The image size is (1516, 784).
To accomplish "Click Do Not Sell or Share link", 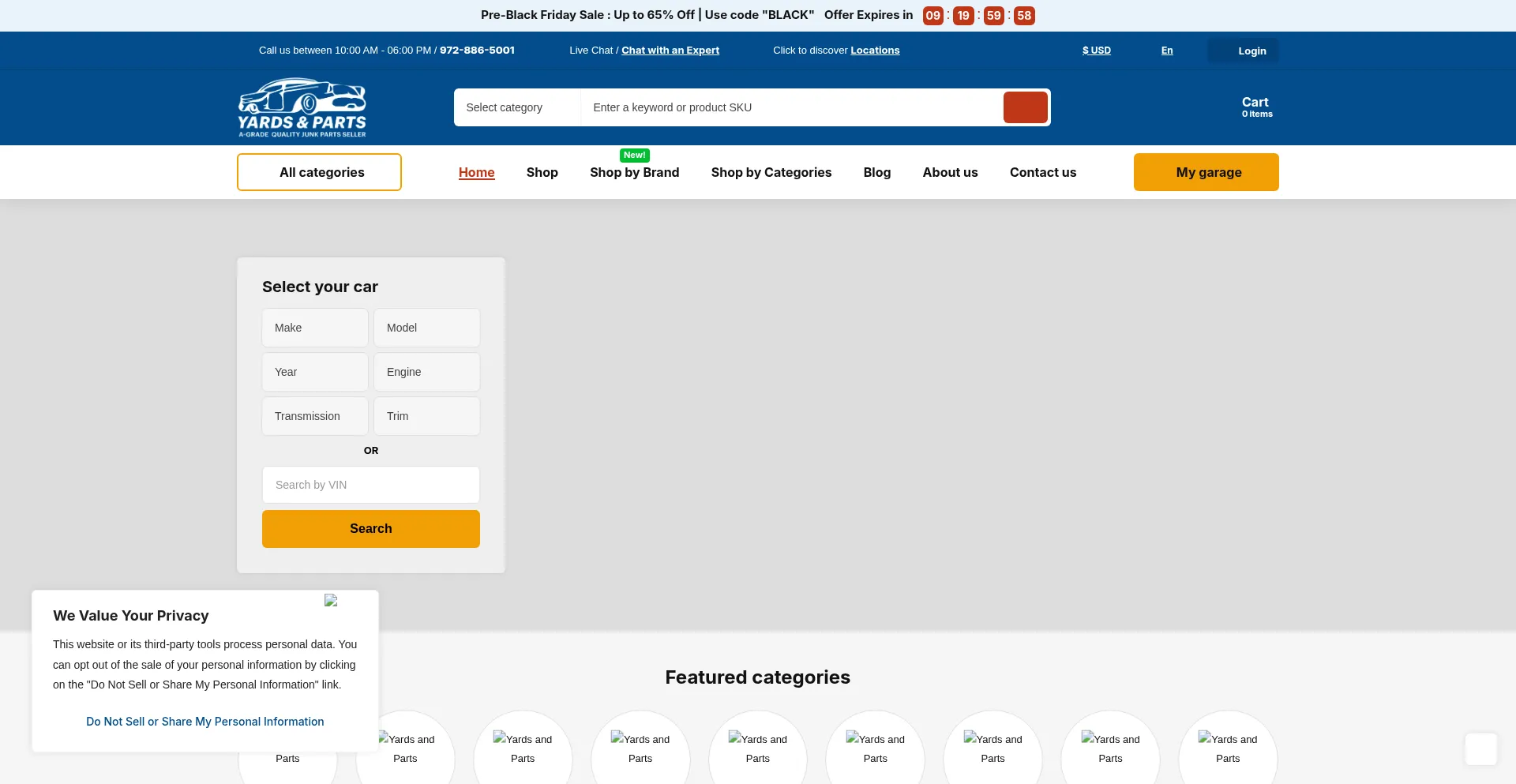I will (205, 722).
